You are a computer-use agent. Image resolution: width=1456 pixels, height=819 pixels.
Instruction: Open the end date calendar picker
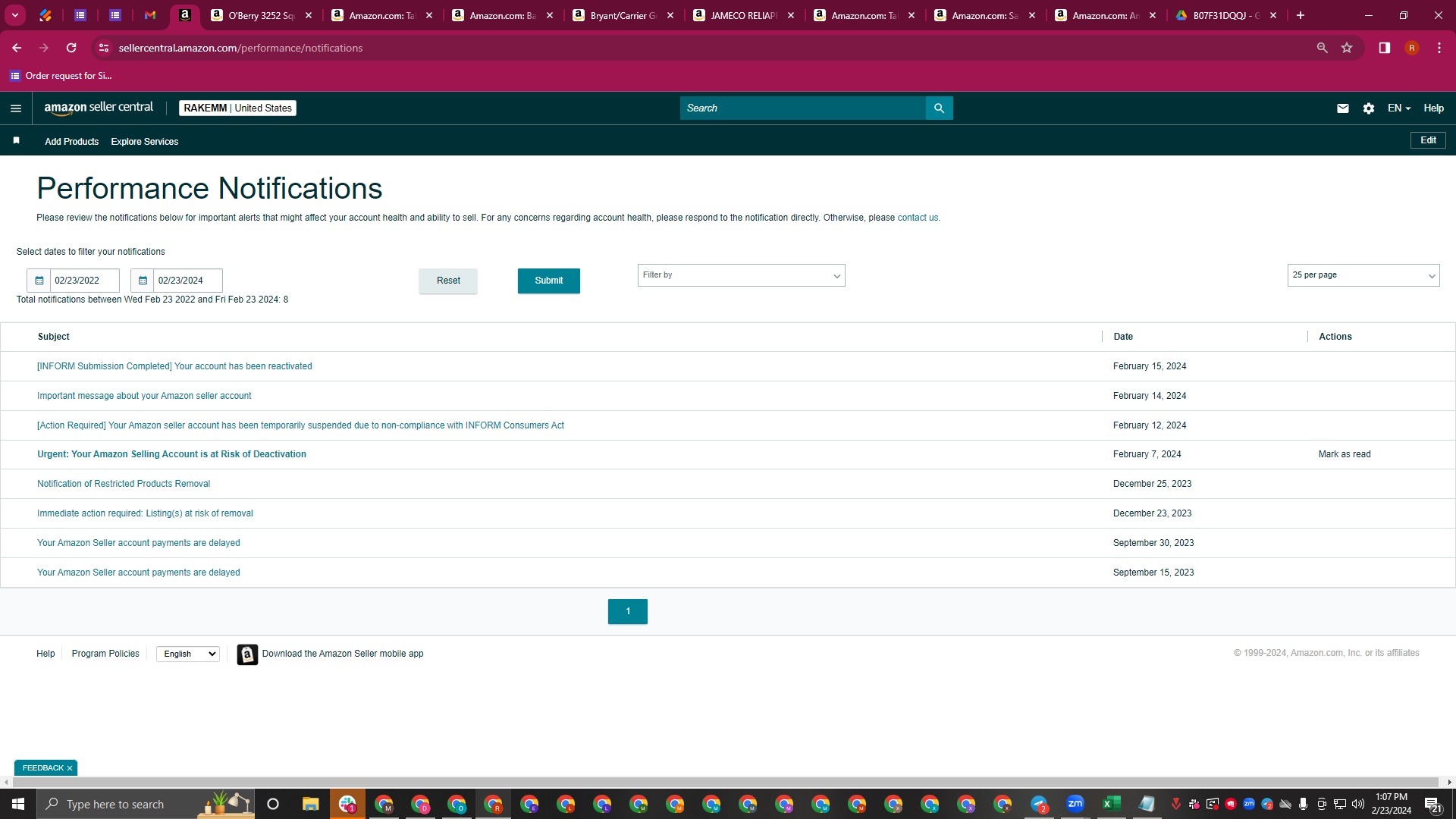click(143, 281)
